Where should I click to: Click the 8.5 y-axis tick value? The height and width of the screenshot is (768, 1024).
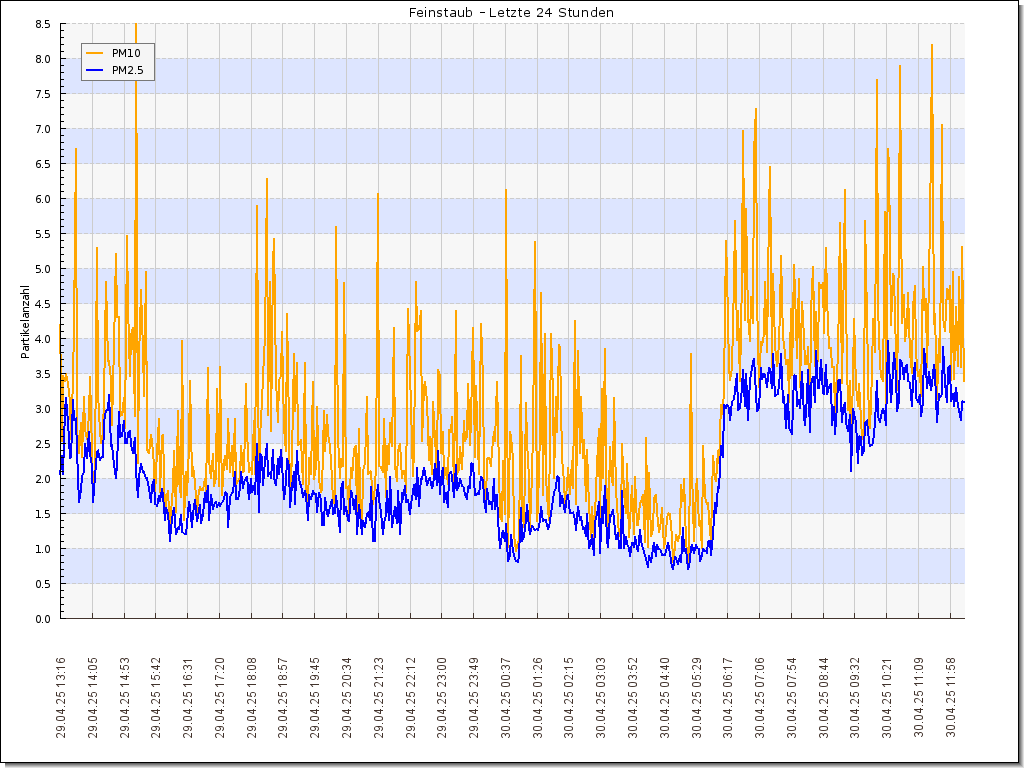(x=43, y=24)
